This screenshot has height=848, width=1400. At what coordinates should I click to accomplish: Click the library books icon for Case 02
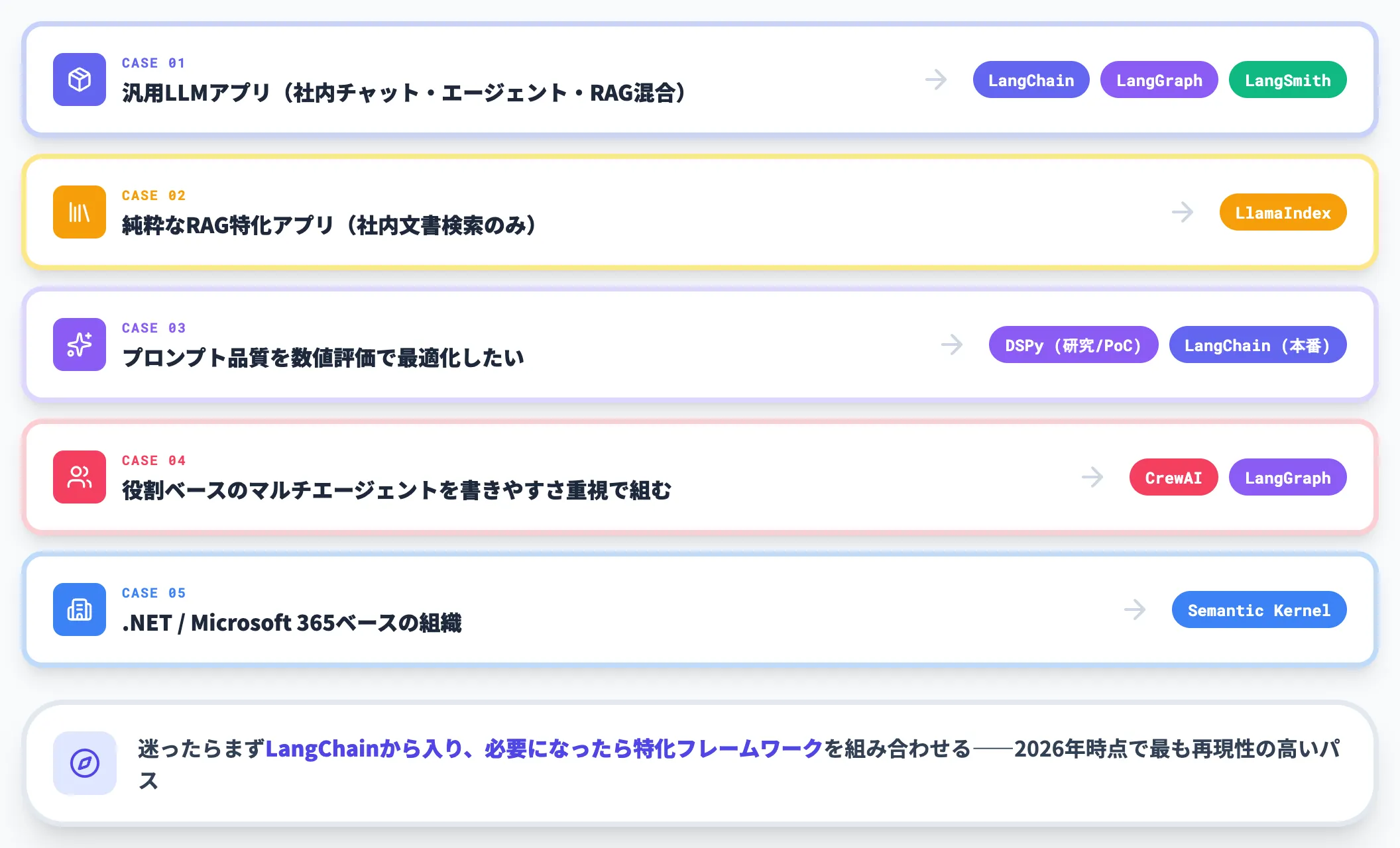[80, 212]
